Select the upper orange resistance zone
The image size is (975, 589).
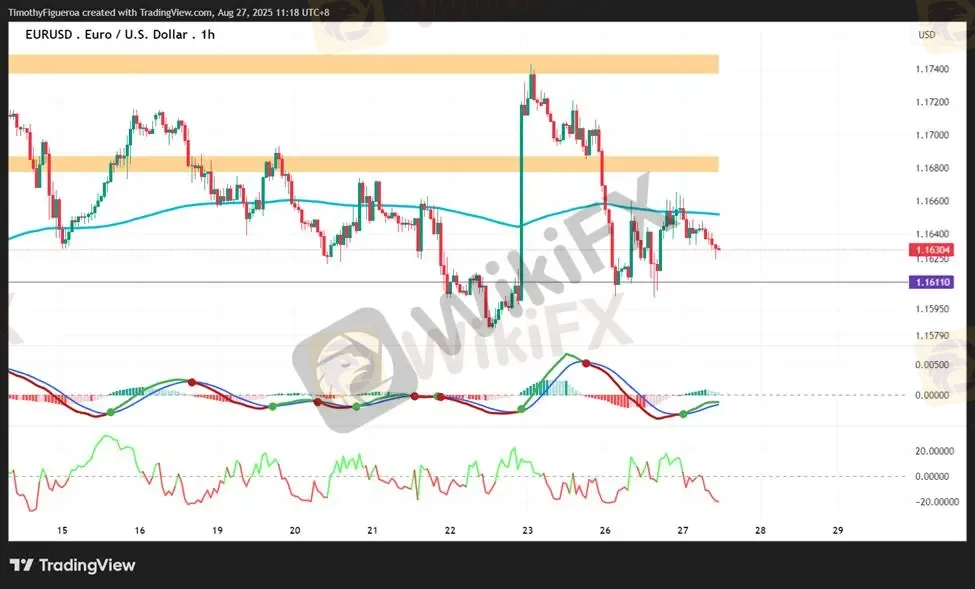pos(364,64)
